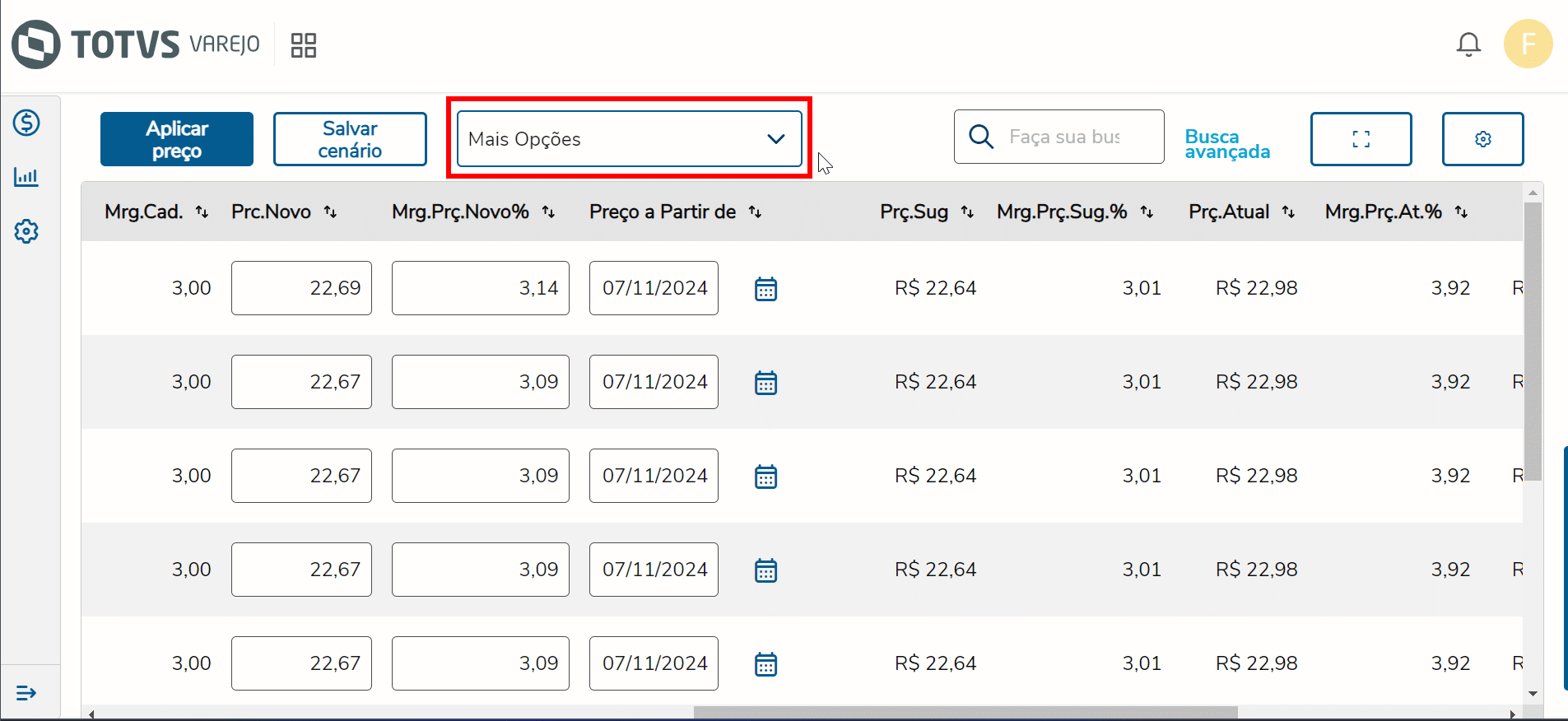Expand the sidebar menu arrow icon
1568x721 pixels.
26,693
